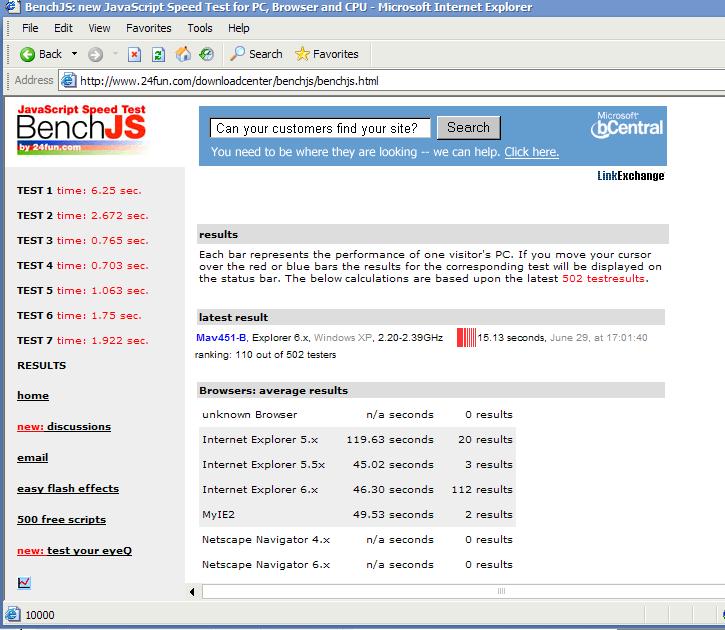Click the '45.02 seconds' value
Viewport: 725px width, 630px height.
point(393,465)
